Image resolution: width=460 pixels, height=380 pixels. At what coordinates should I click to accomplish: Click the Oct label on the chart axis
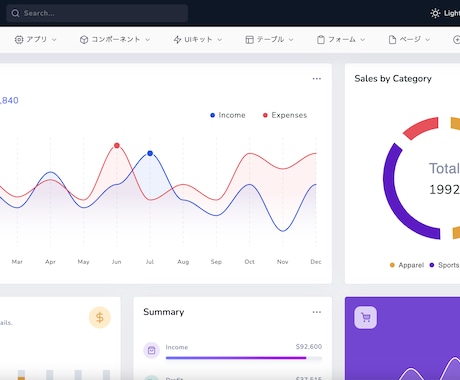(249, 262)
